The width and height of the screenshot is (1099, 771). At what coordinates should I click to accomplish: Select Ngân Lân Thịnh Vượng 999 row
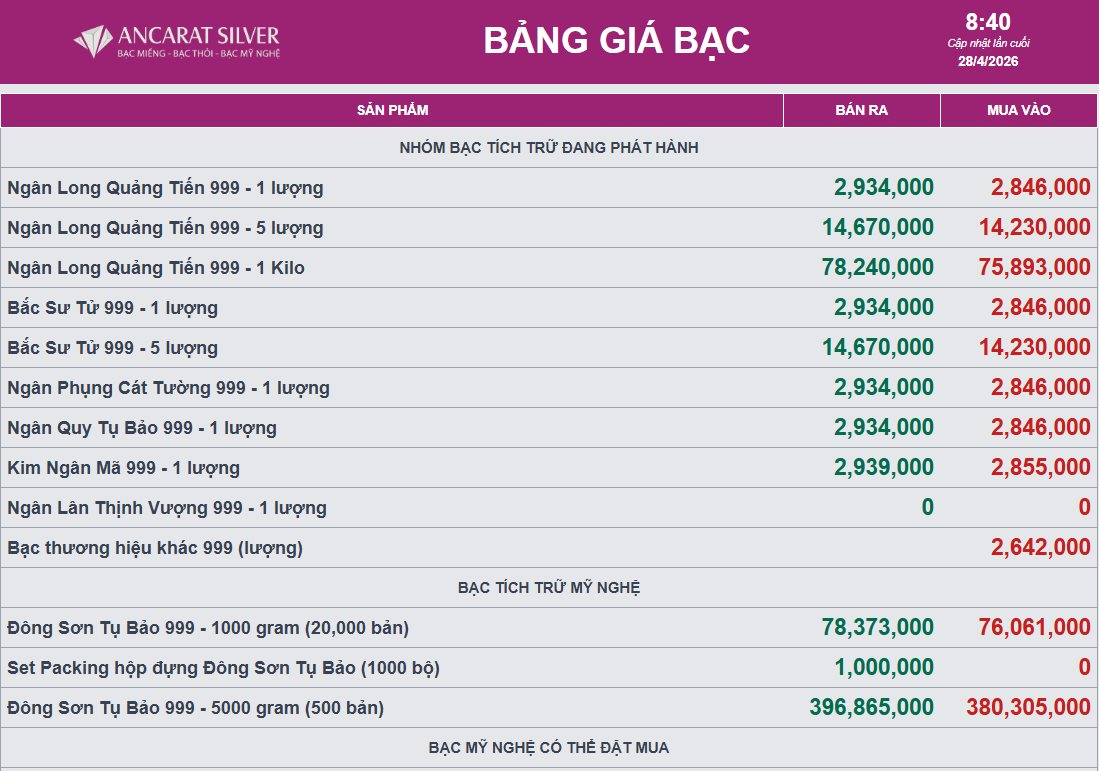click(166, 508)
